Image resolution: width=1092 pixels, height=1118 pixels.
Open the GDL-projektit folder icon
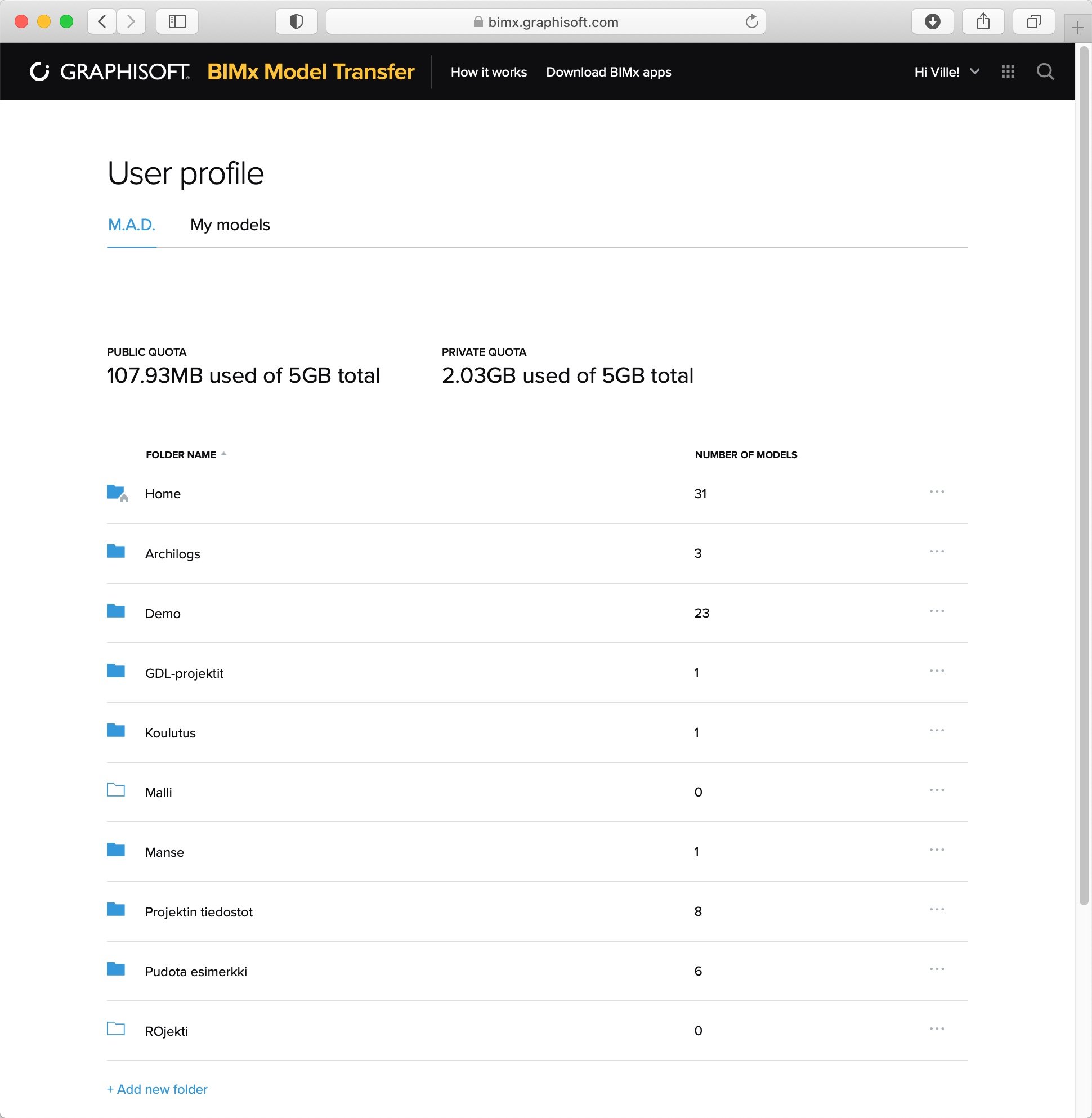(x=116, y=670)
